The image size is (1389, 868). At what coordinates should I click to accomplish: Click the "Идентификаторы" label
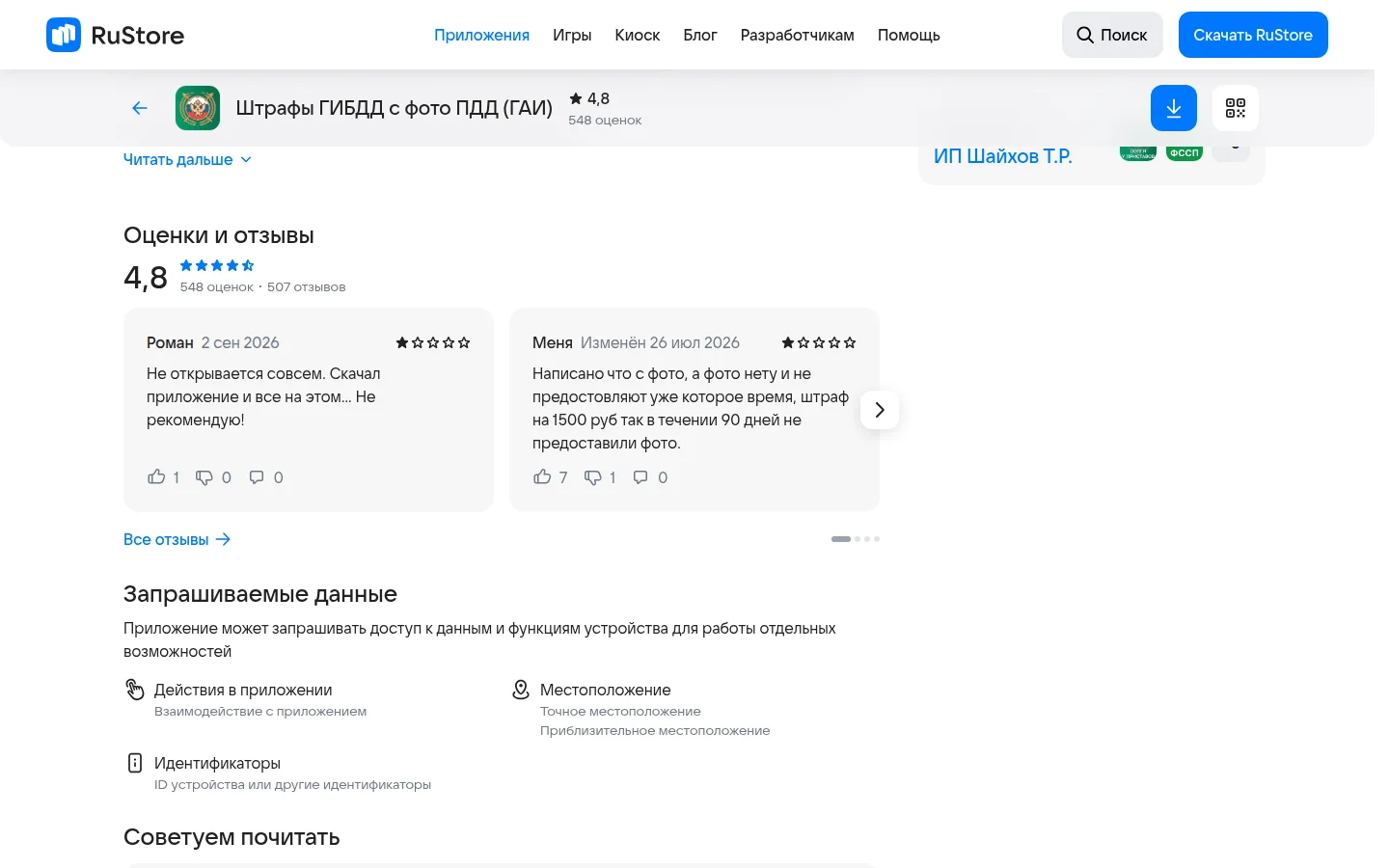217,763
